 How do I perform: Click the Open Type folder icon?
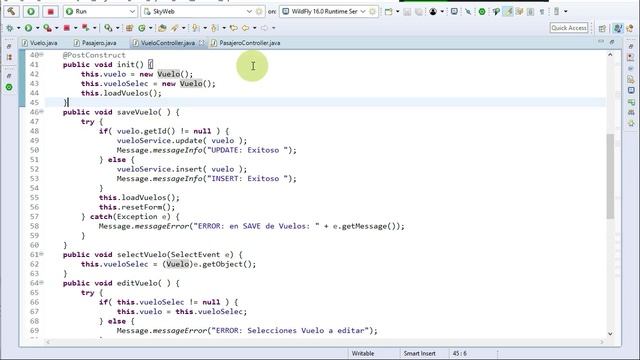162,28
